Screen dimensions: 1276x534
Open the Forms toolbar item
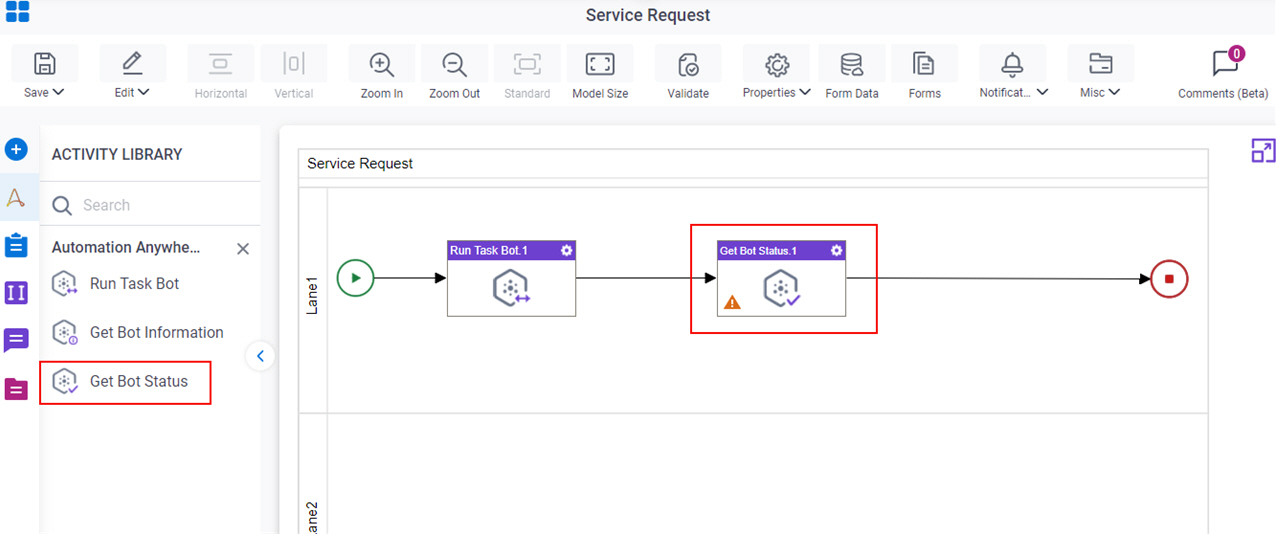coord(924,65)
